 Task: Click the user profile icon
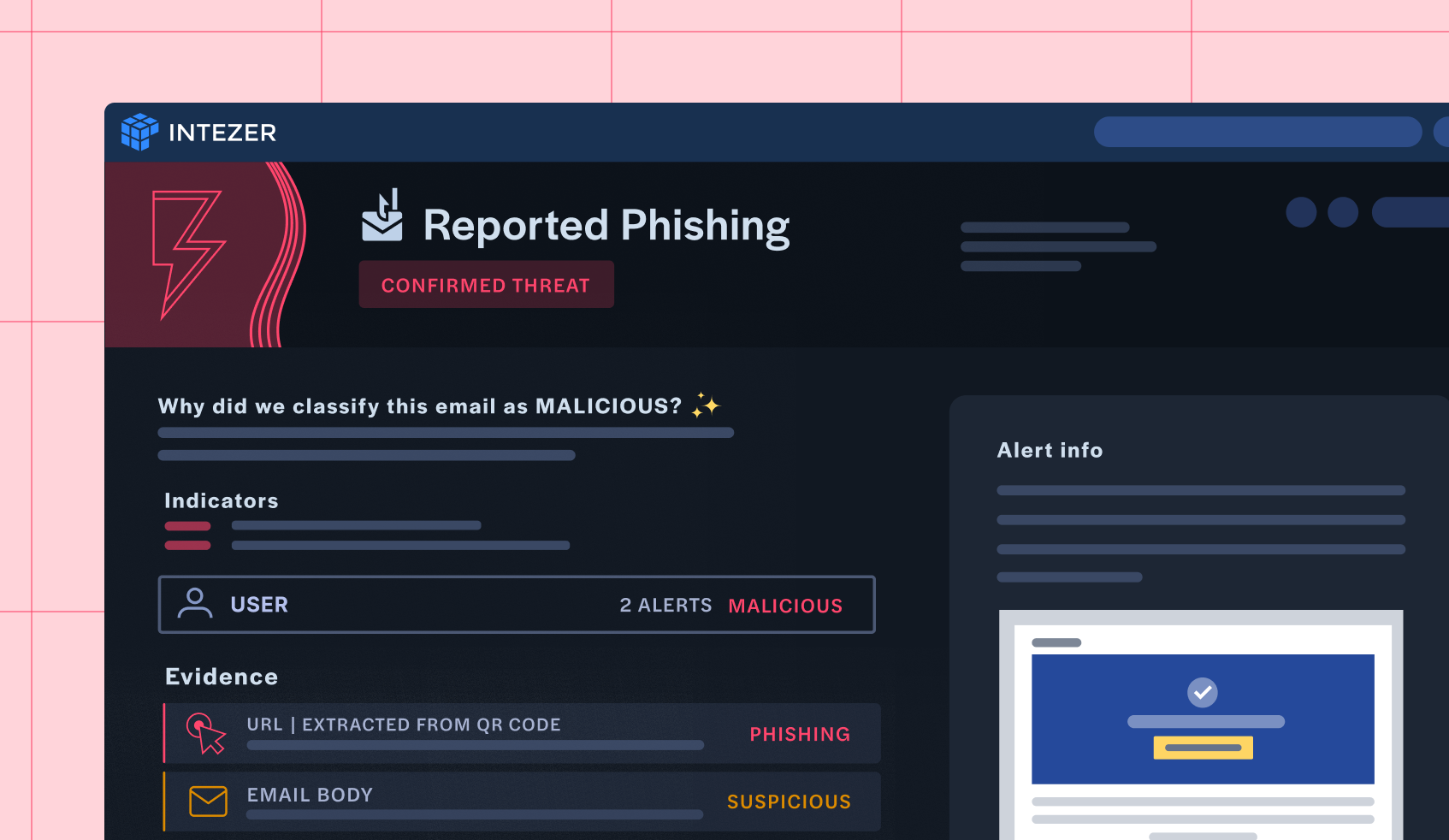tap(195, 604)
